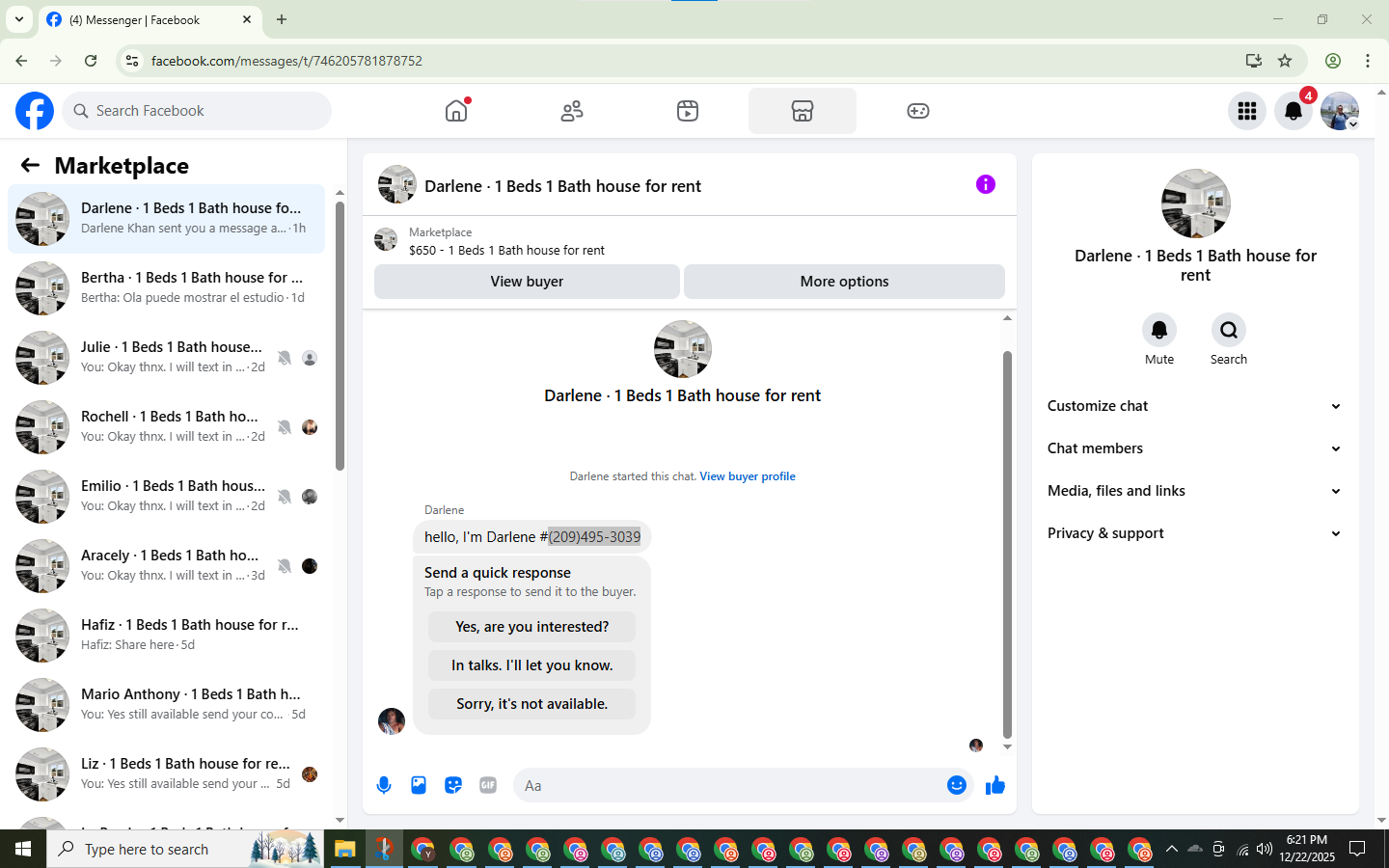Reload the browser page
Image resolution: width=1389 pixels, height=868 pixels.
pyautogui.click(x=91, y=61)
